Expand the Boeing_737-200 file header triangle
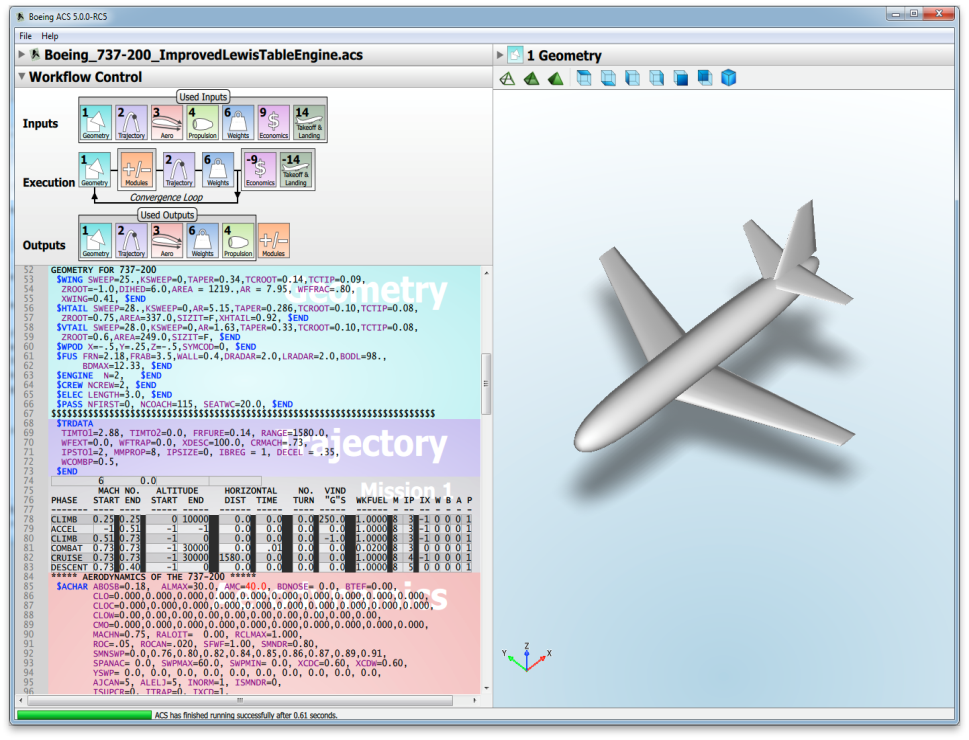 click(22, 54)
